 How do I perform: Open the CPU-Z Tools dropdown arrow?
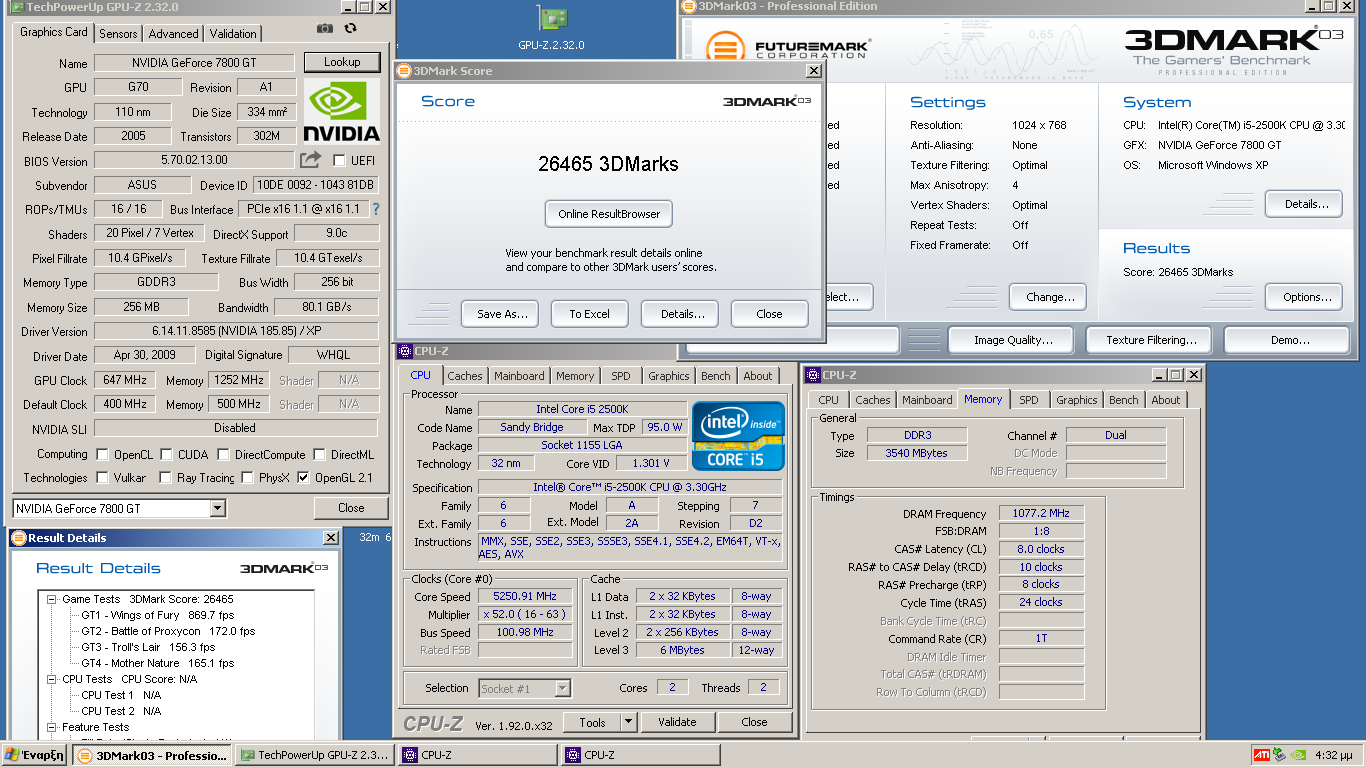coord(629,722)
